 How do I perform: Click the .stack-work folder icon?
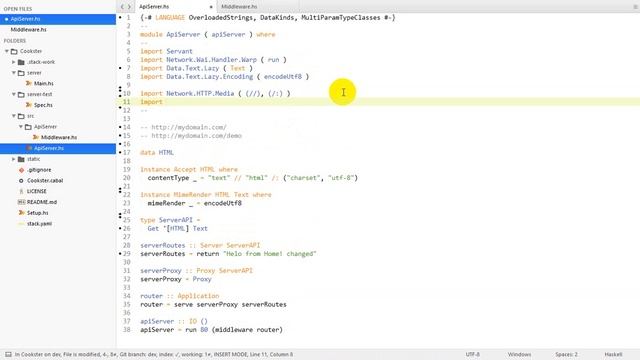pyautogui.click(x=21, y=62)
